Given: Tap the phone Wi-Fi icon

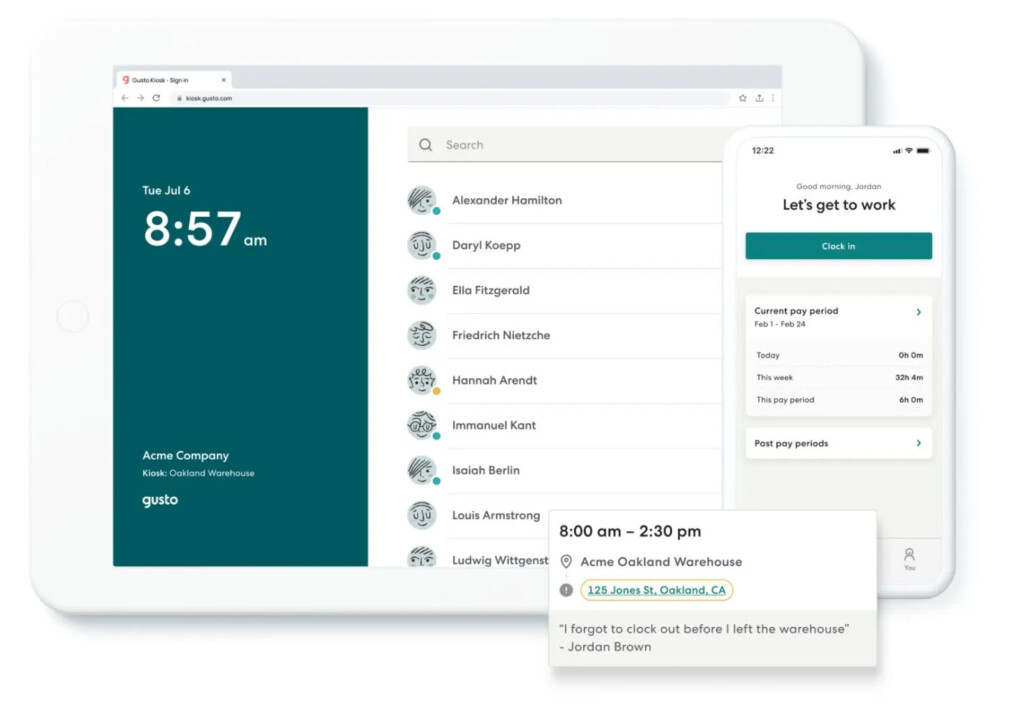Looking at the screenshot, I should (908, 150).
